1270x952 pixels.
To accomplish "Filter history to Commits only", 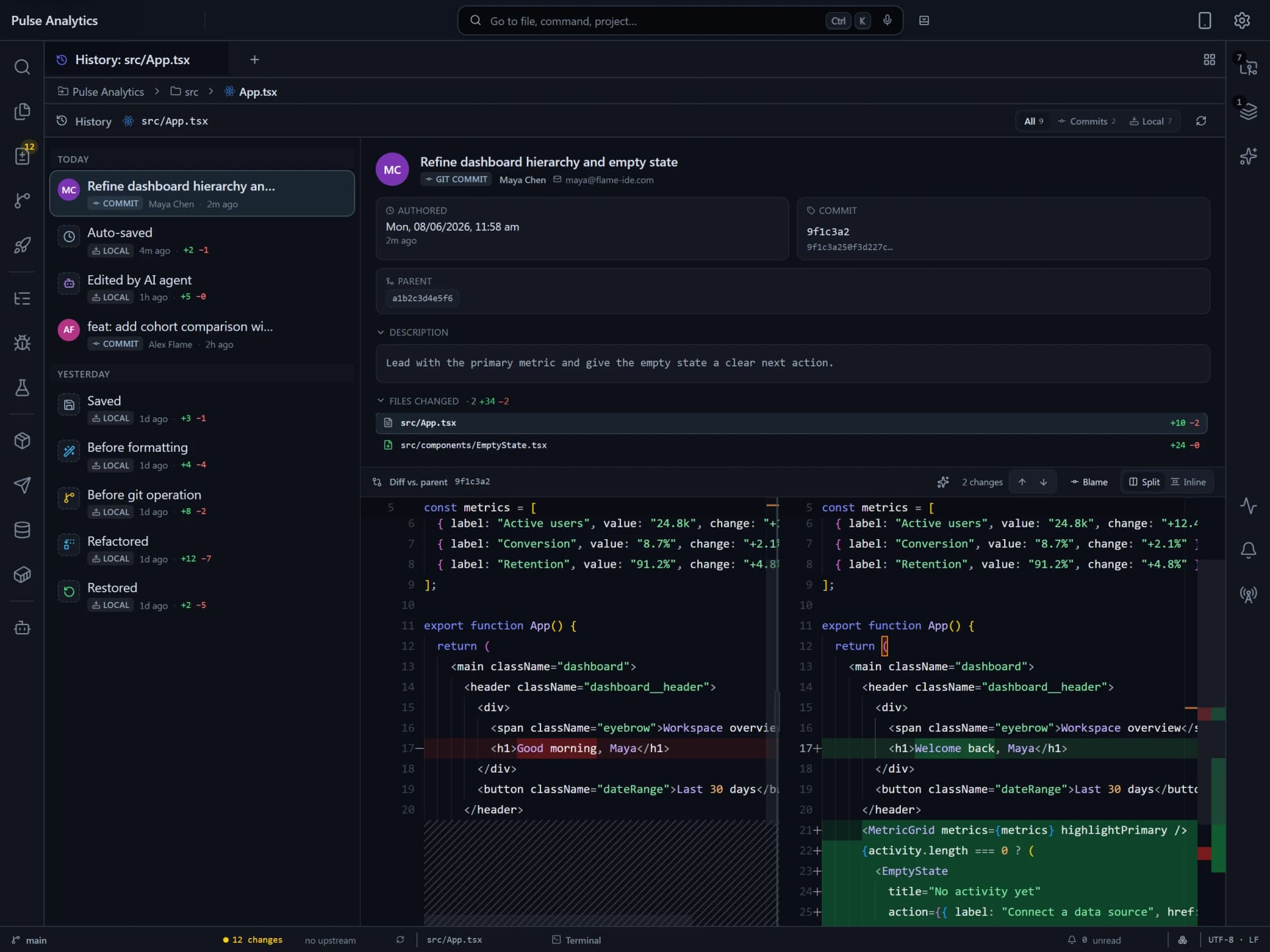I will click(1086, 121).
